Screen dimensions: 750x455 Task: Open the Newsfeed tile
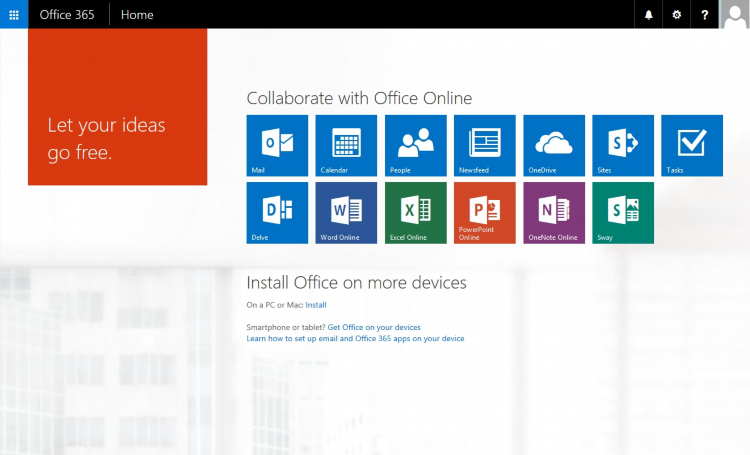(485, 145)
